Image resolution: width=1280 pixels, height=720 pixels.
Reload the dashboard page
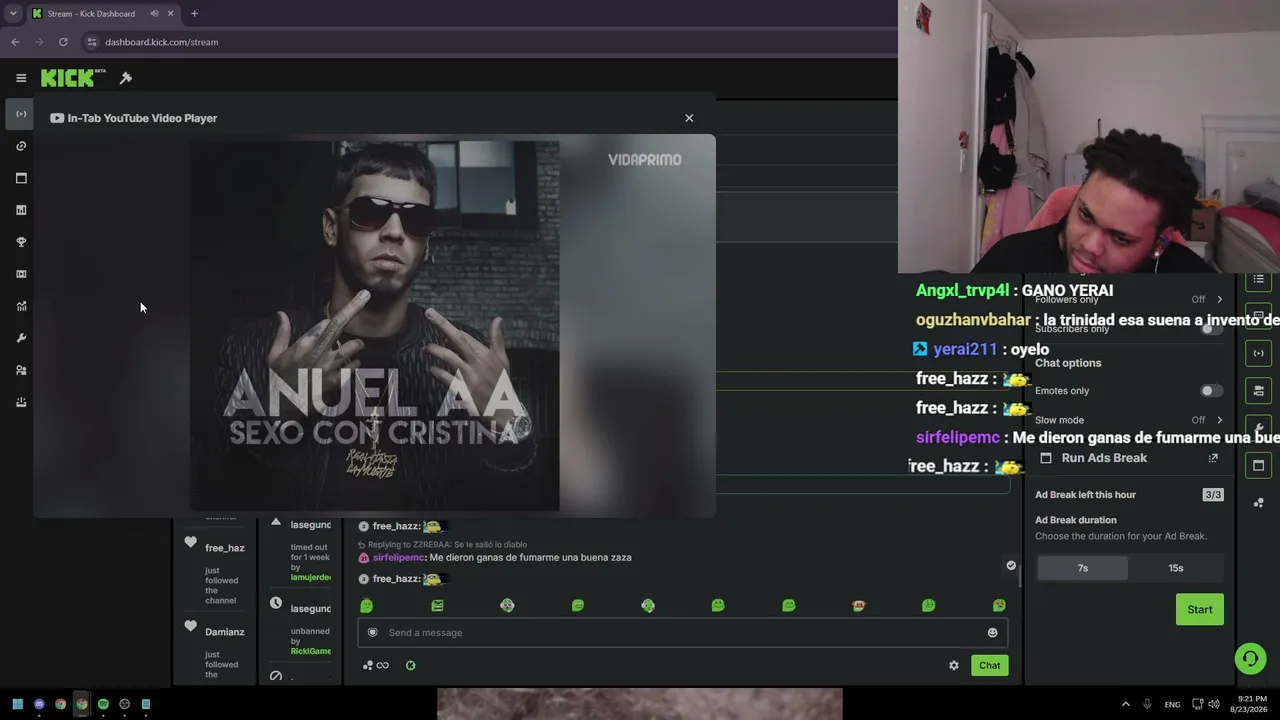point(63,42)
